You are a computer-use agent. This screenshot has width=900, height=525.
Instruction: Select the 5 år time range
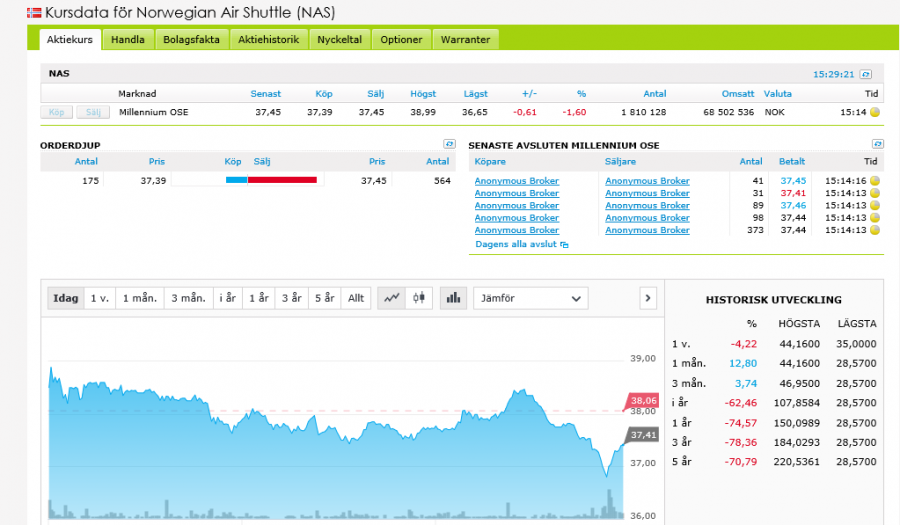323,298
